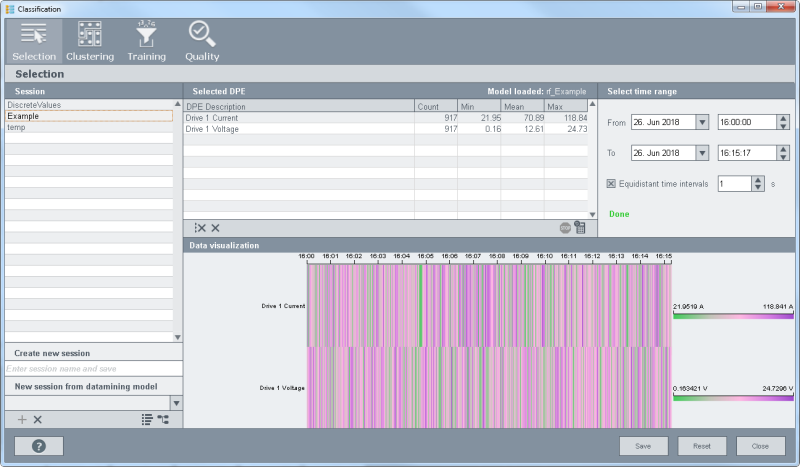Toggle Equidistant time intervals checkbox
This screenshot has width=800, height=467.
click(611, 184)
